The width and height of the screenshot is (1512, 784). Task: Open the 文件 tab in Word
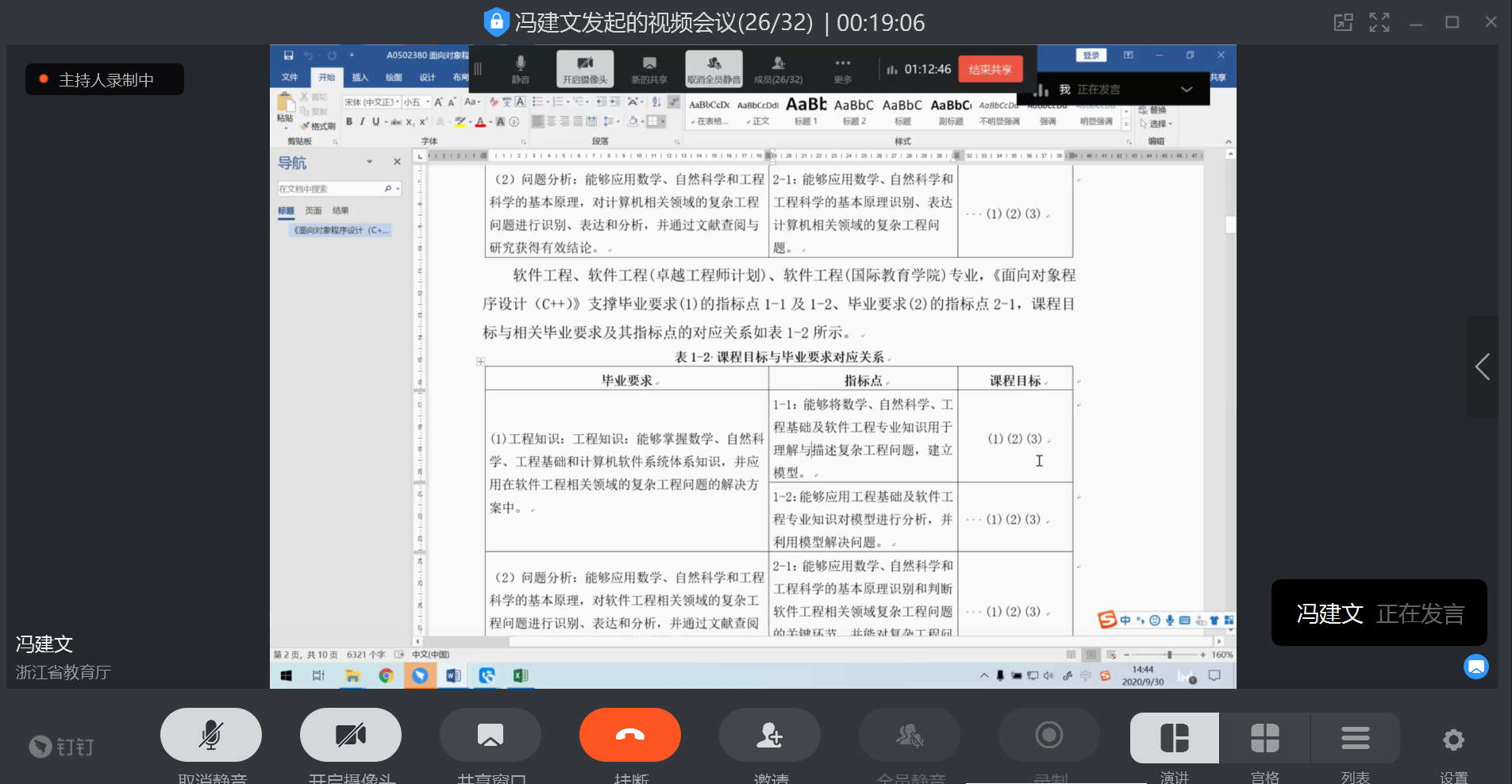290,77
